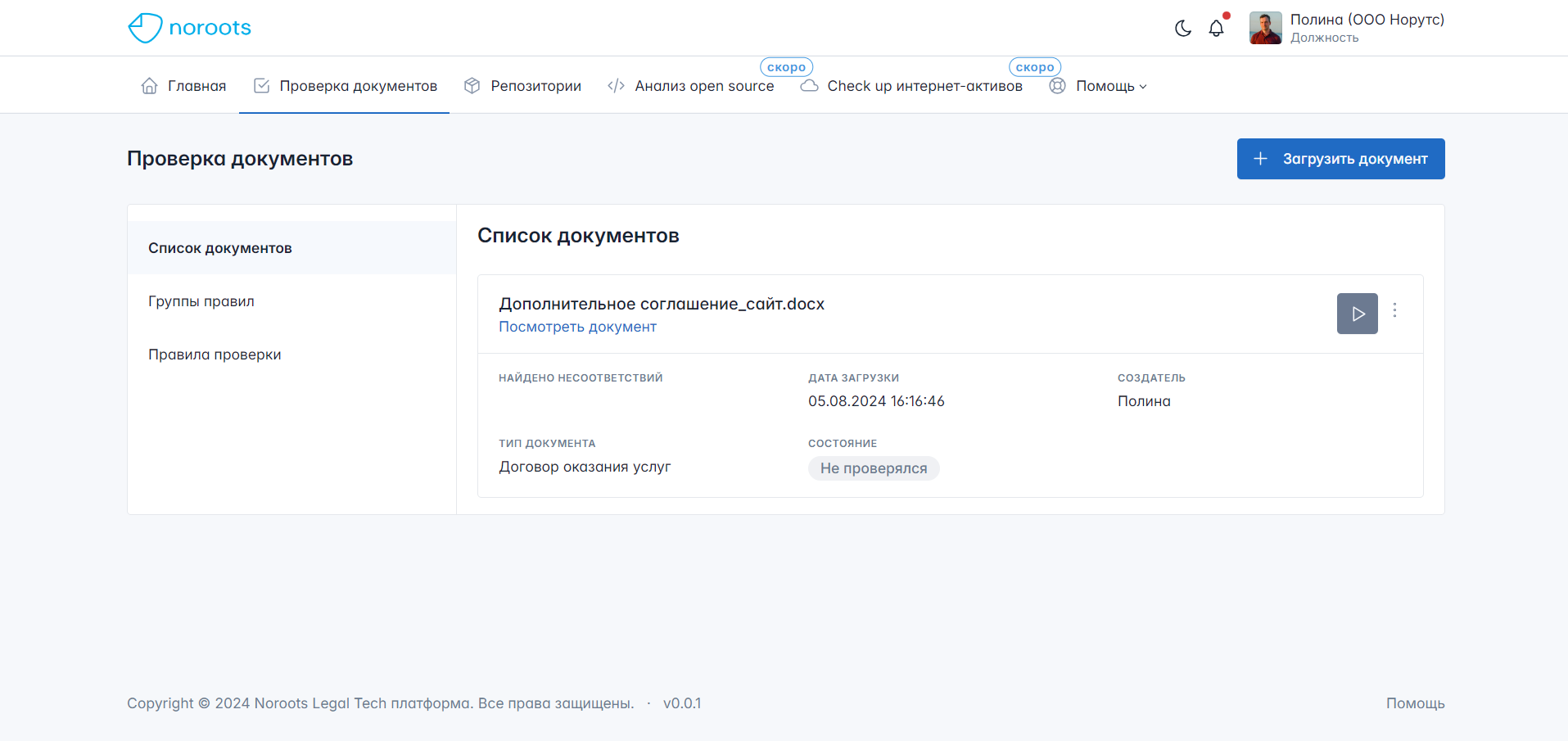Click the Не проверялся status badge
Image resolution: width=1568 pixels, height=741 pixels.
click(873, 468)
